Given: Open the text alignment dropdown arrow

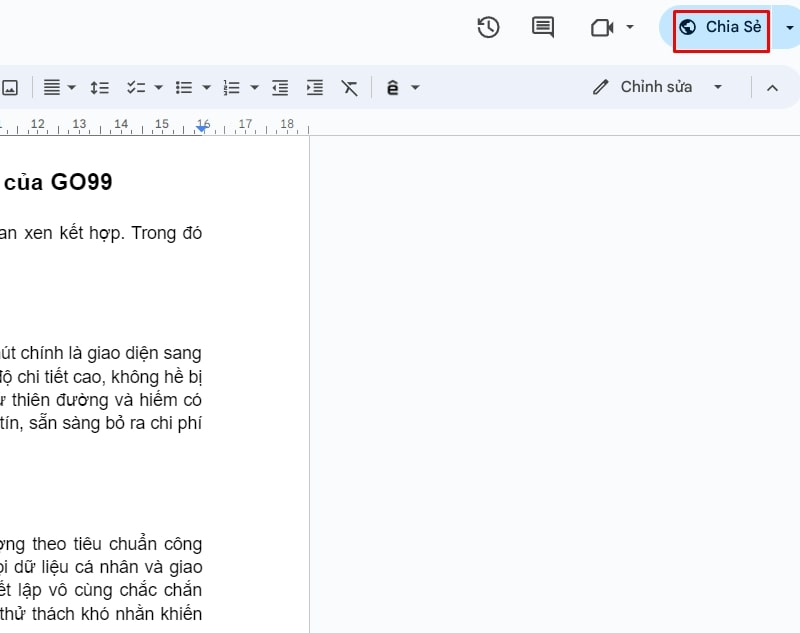Looking at the screenshot, I should coord(69,87).
